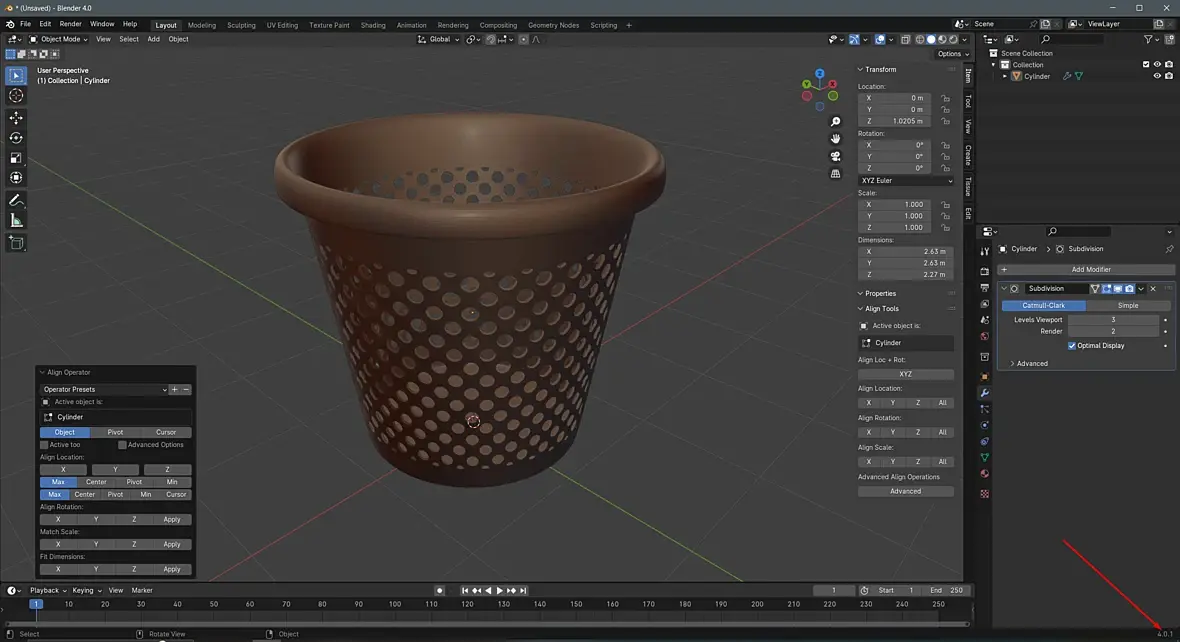The height and width of the screenshot is (642, 1180).
Task: Choose the Add Cube tool
Action: pyautogui.click(x=16, y=243)
